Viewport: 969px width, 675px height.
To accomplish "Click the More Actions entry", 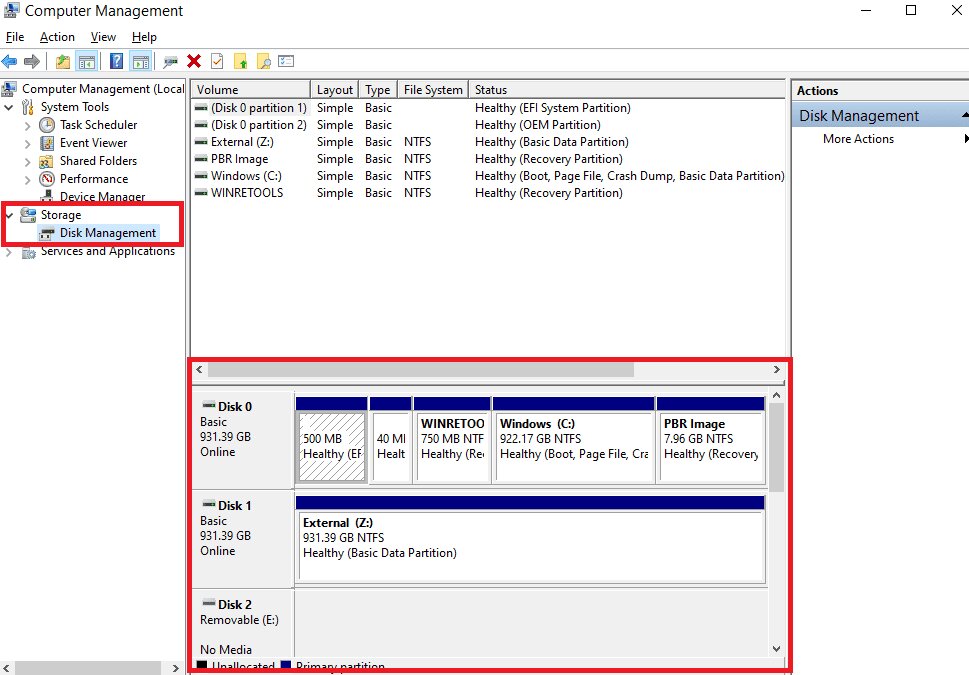I will pos(858,139).
